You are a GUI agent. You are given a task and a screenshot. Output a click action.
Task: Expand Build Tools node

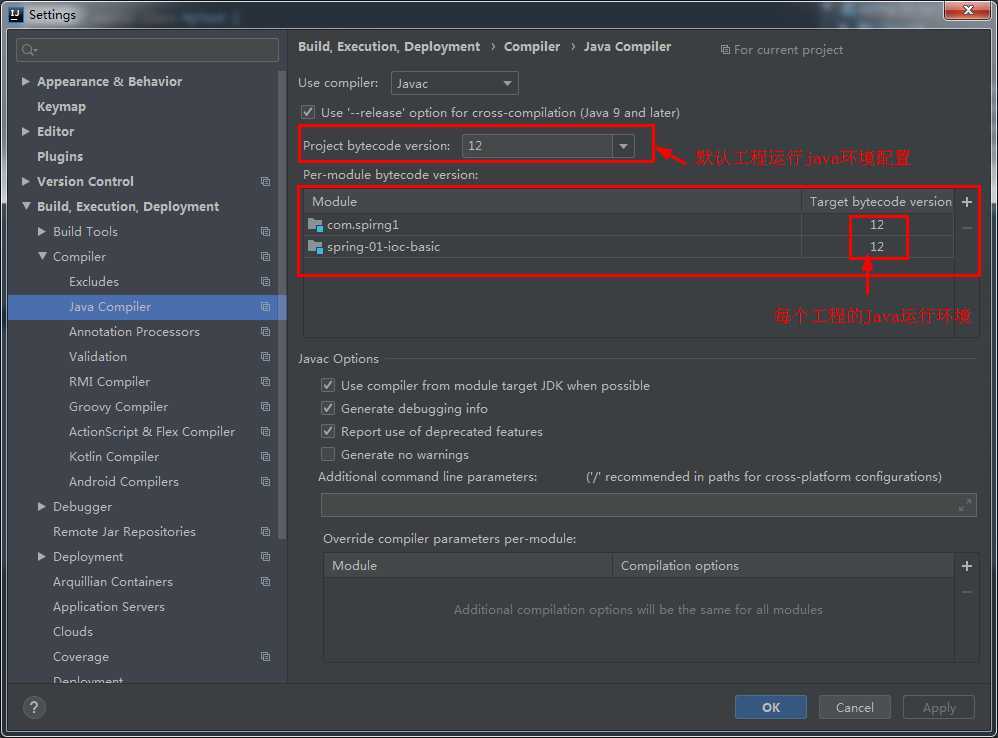pyautogui.click(x=42, y=232)
